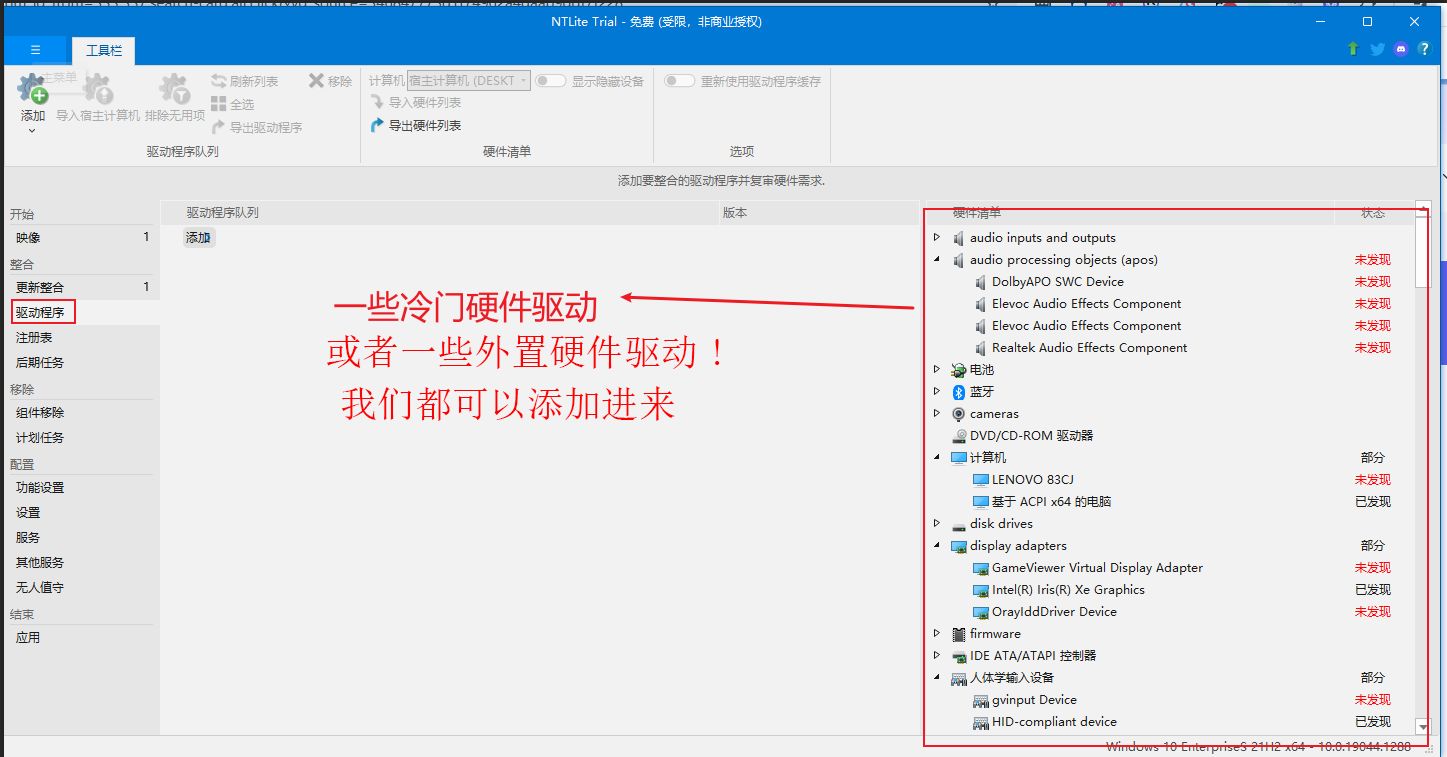
Task: Click the help question mark icon
Action: [x=1424, y=49]
